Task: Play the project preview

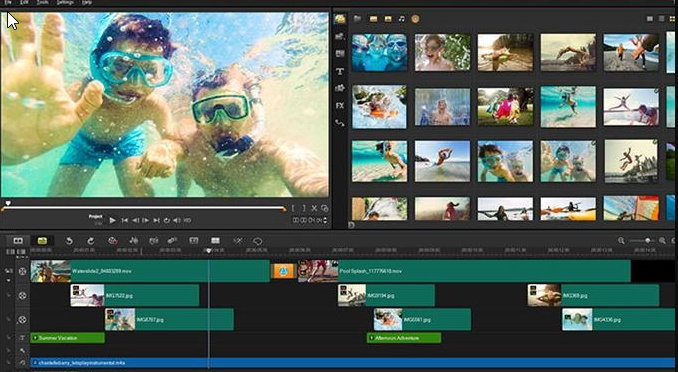Action: [112, 220]
